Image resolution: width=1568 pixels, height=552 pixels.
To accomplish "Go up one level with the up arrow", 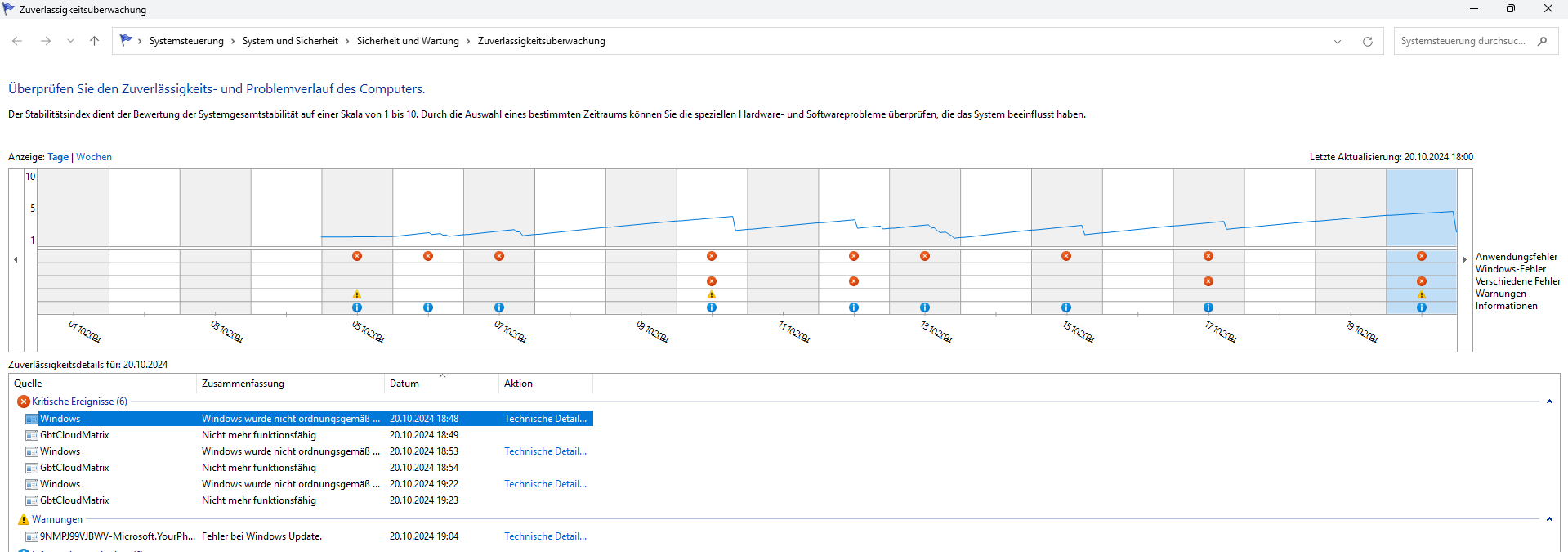I will click(x=95, y=41).
